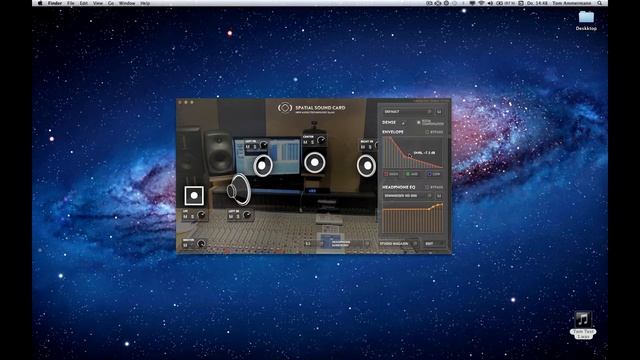Open the Apple menu
This screenshot has width=640, height=360.
40,3
